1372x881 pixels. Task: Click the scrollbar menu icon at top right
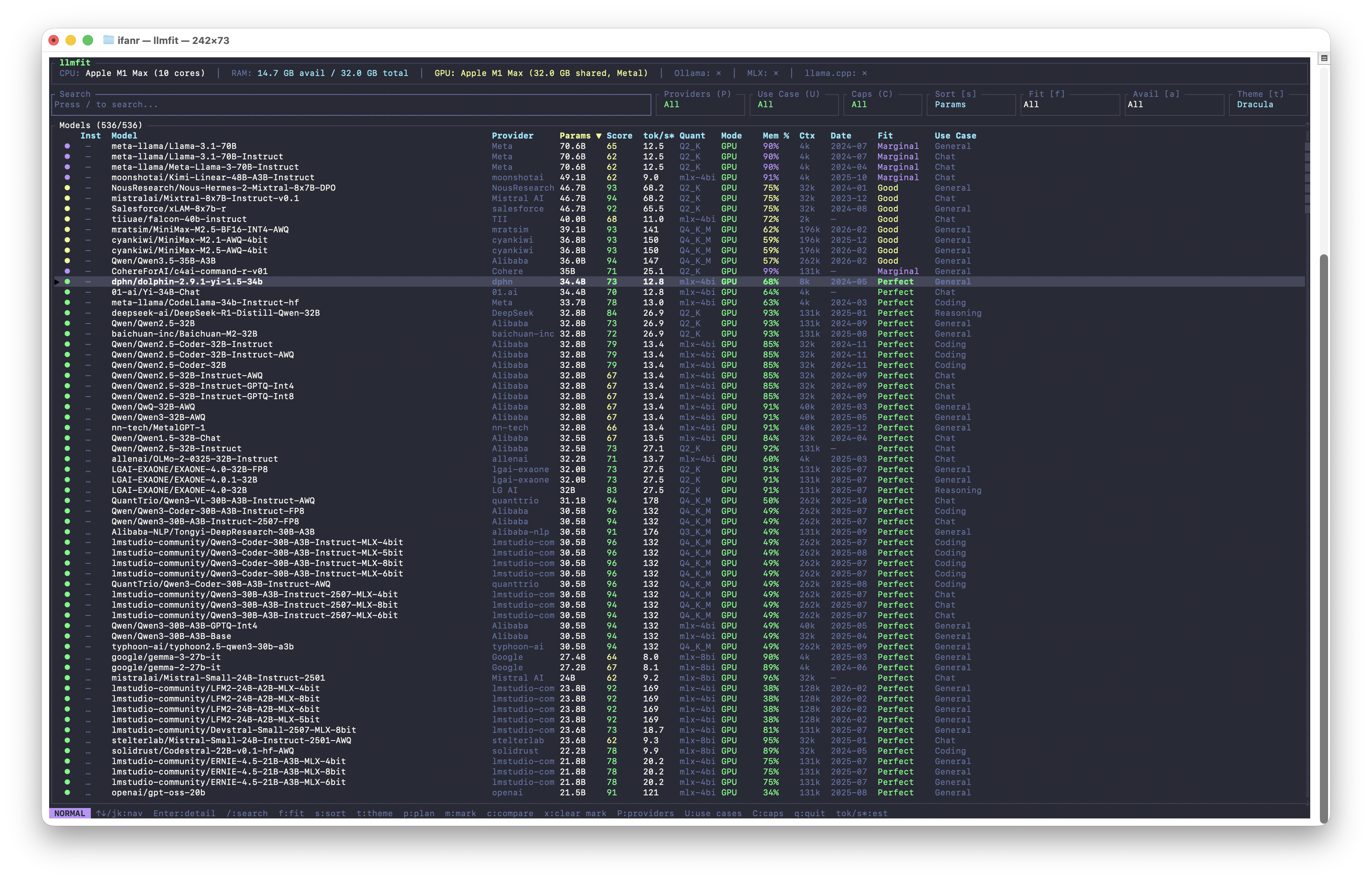(1324, 58)
